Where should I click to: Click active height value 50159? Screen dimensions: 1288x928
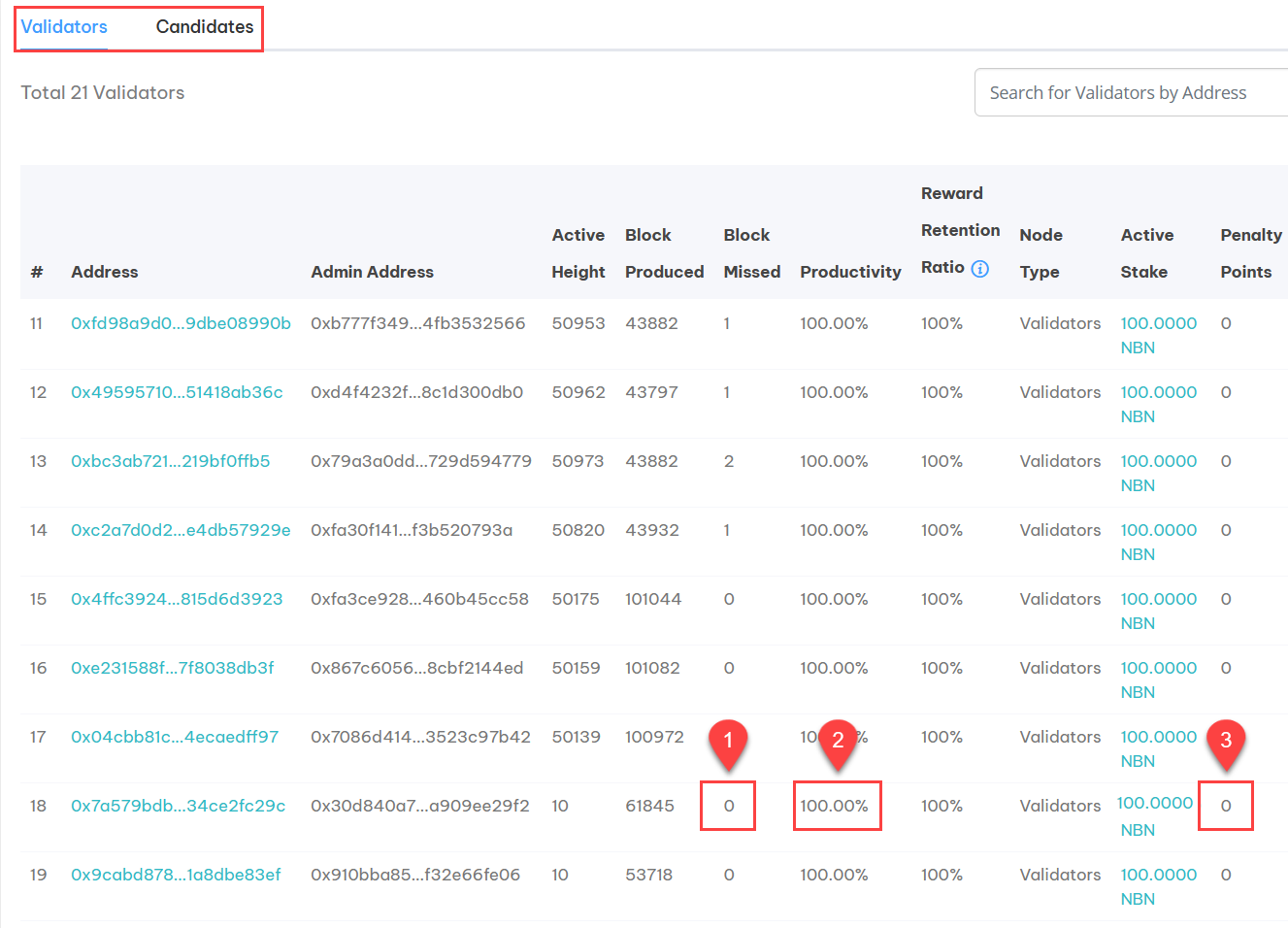577,668
